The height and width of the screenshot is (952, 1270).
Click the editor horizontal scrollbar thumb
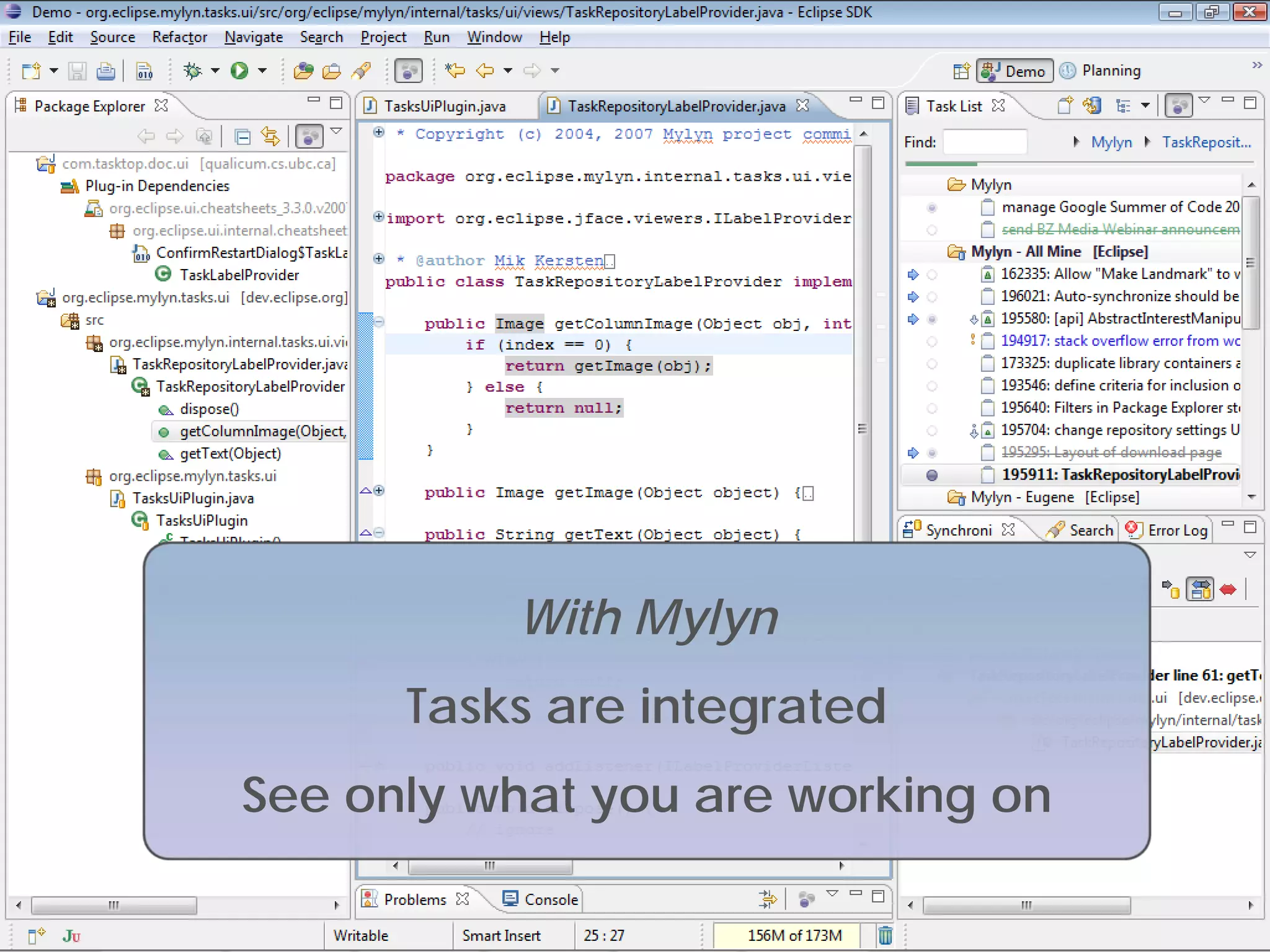click(490, 866)
